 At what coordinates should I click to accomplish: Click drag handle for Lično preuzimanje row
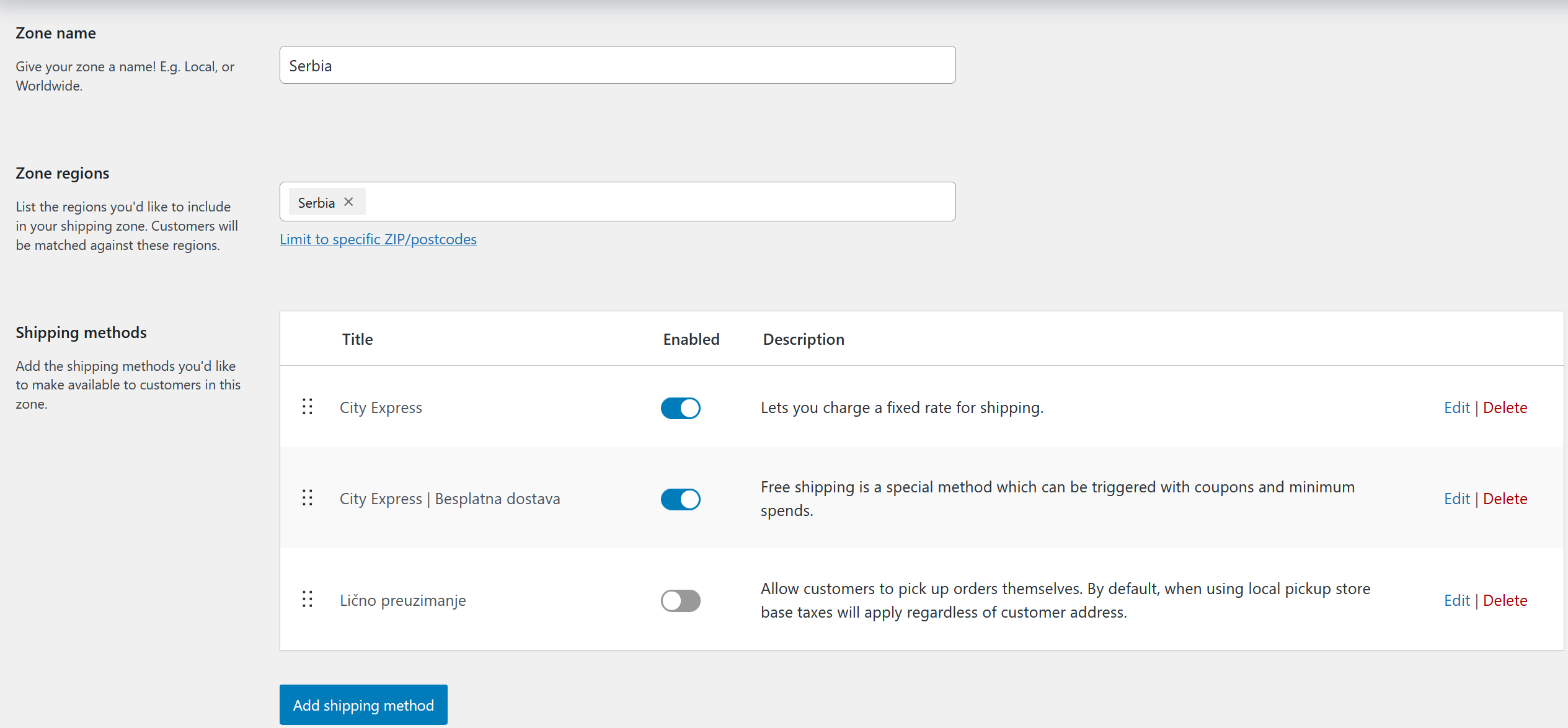(307, 600)
